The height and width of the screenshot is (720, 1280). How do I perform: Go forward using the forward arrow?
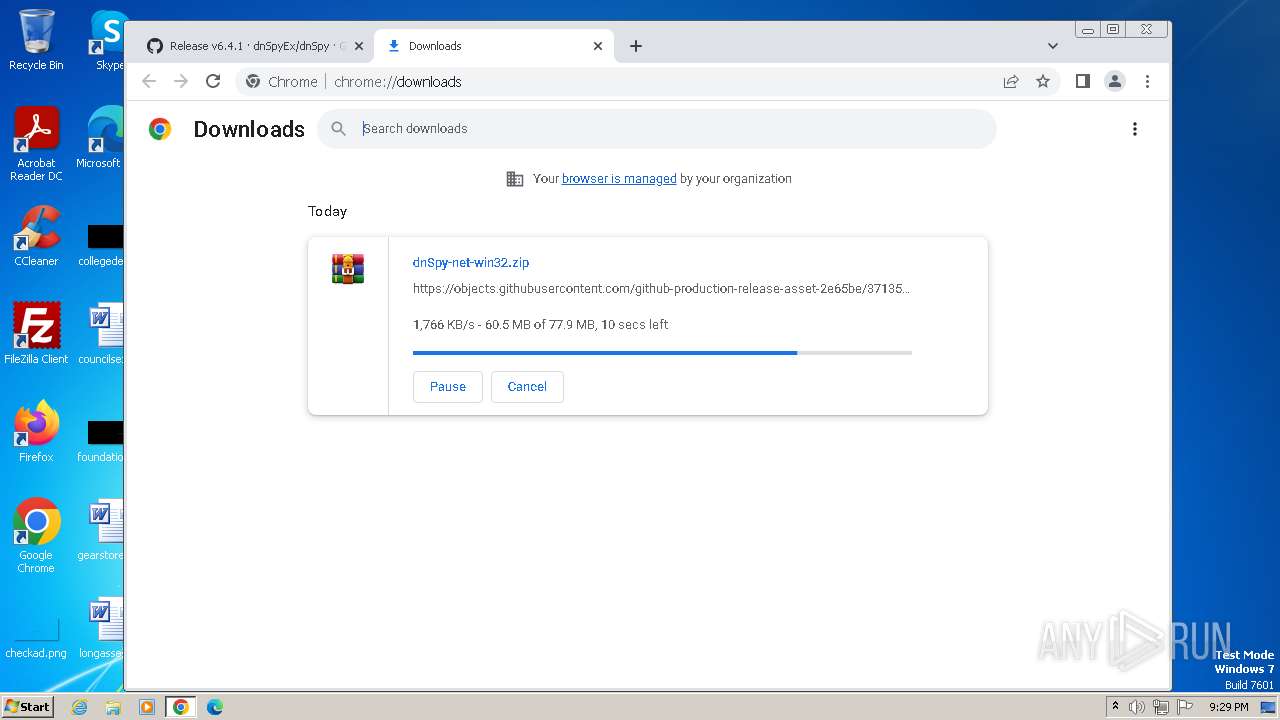181,82
